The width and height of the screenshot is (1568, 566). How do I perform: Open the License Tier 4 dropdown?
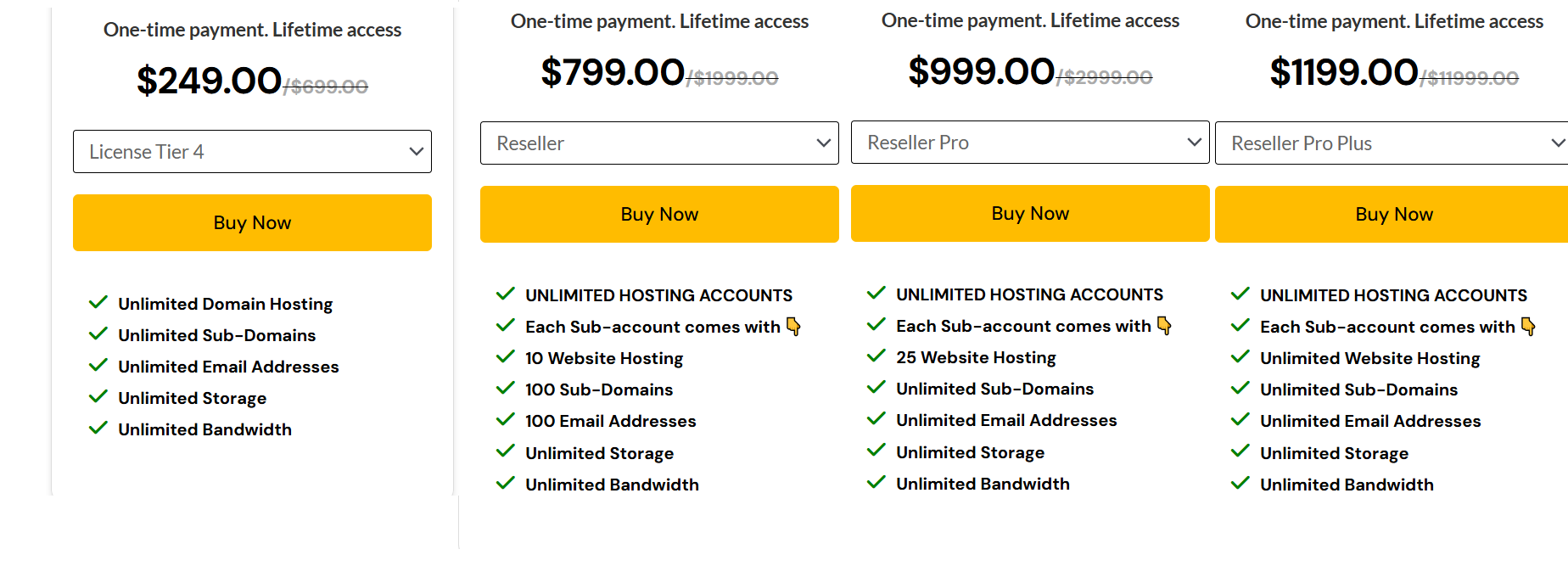[x=252, y=152]
